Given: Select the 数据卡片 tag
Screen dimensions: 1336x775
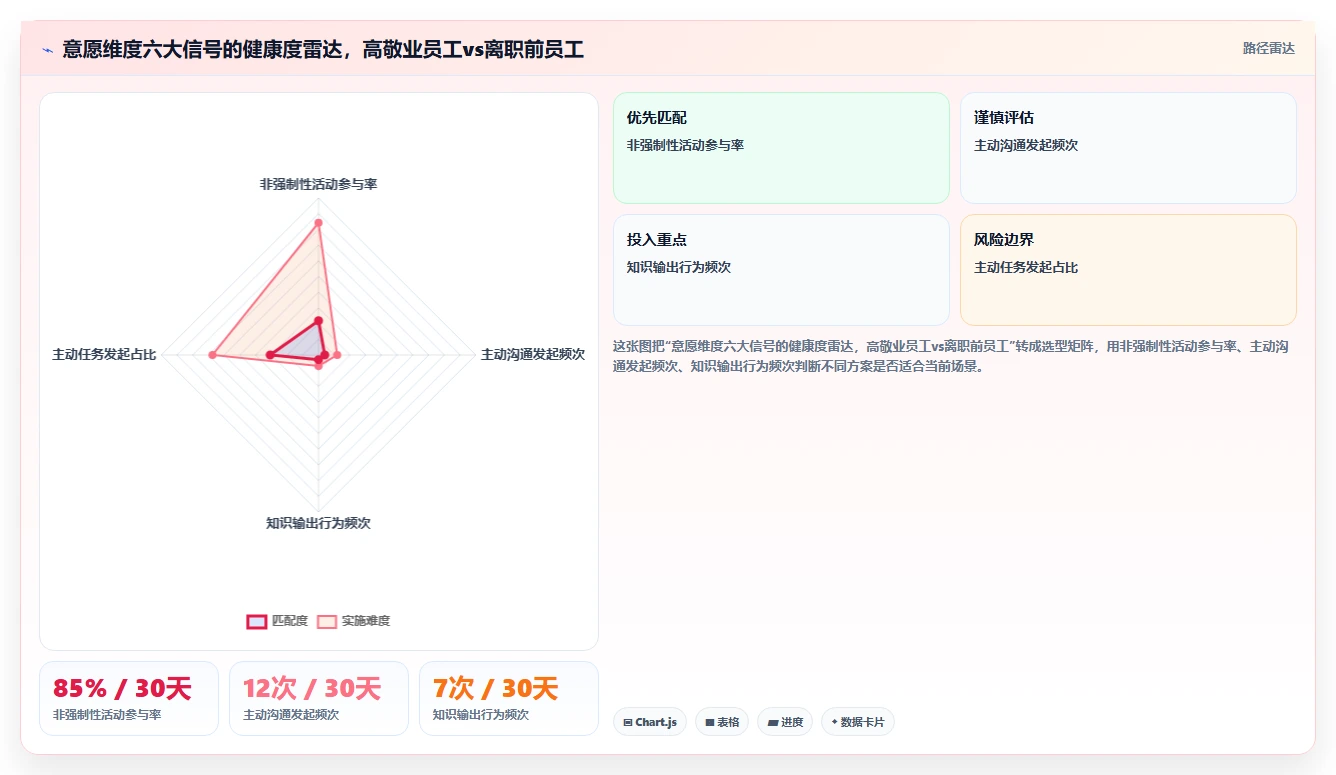Looking at the screenshot, I should click(x=857, y=722).
